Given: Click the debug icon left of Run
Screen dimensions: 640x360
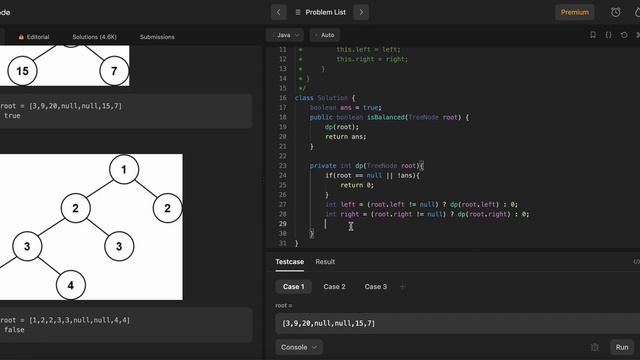Looking at the screenshot, I should [x=594, y=347].
